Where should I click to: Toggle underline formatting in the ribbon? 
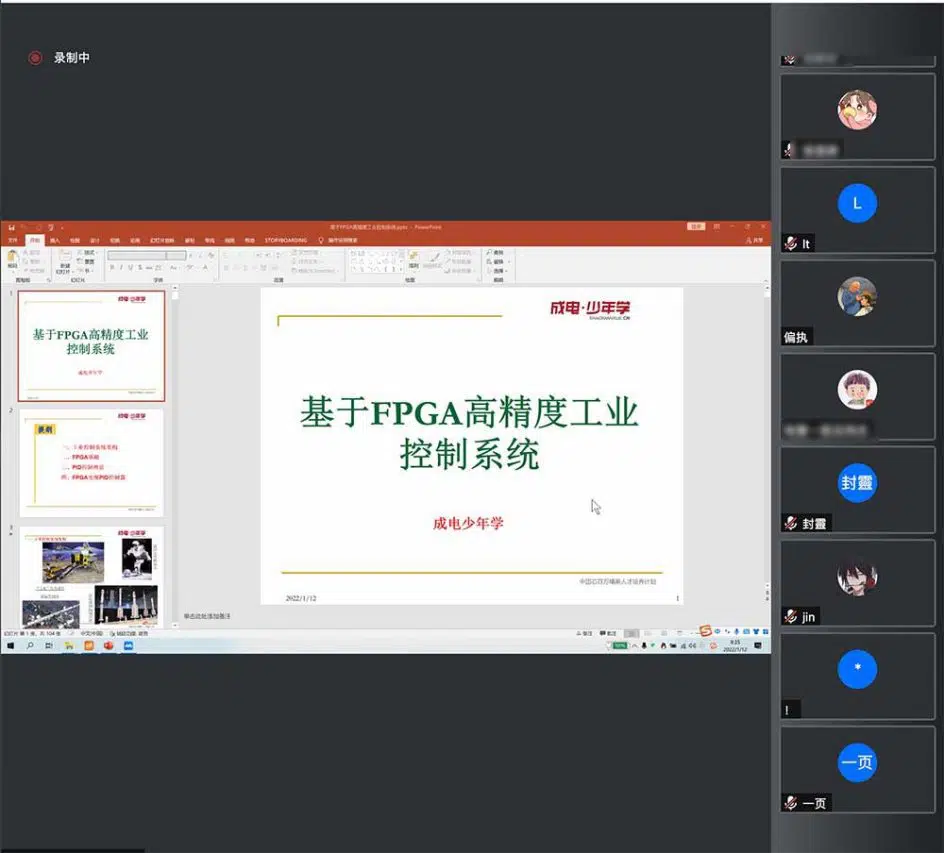click(x=131, y=267)
